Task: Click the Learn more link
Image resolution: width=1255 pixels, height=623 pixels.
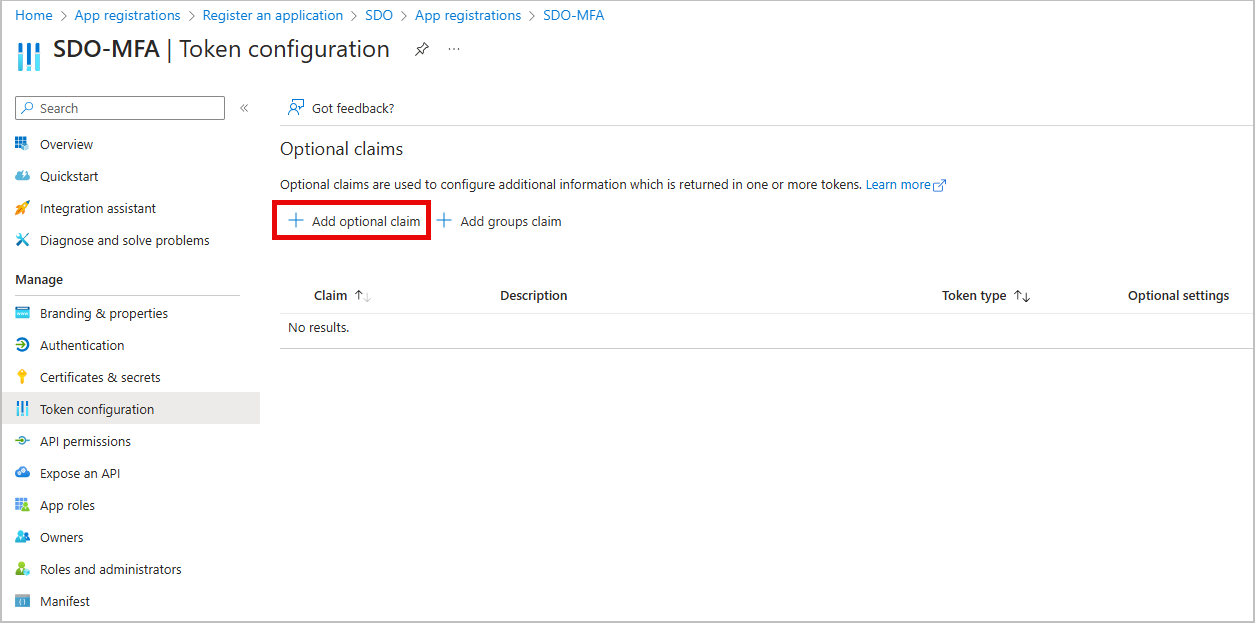Action: [898, 185]
